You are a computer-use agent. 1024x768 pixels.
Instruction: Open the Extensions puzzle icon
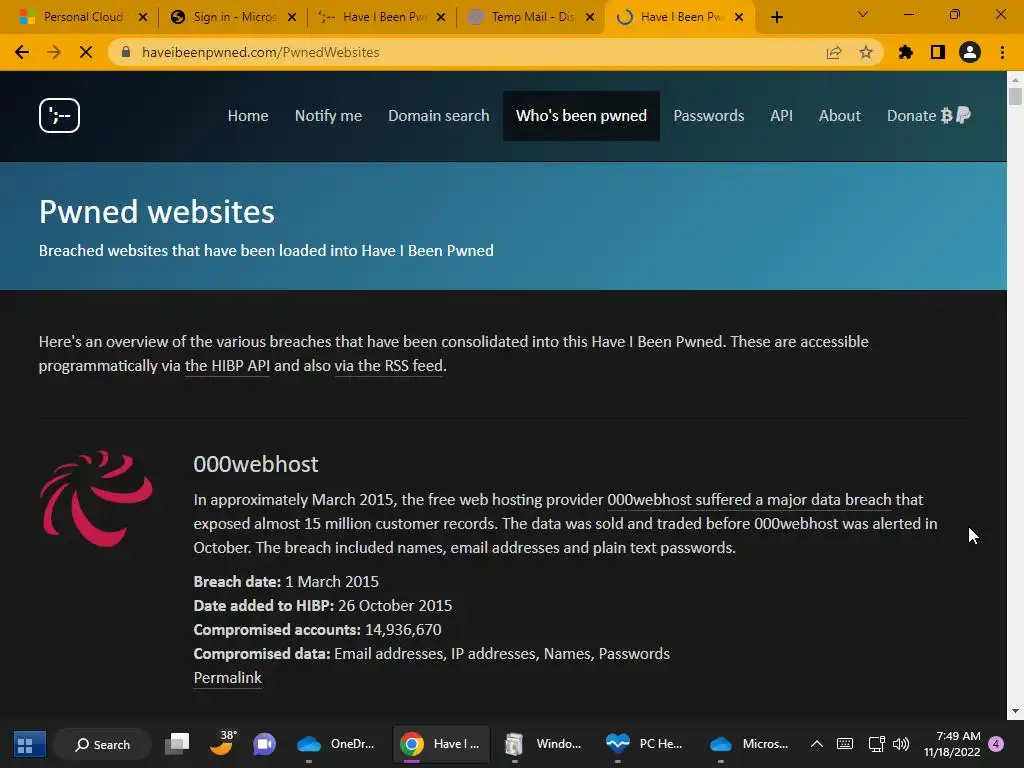coord(906,52)
